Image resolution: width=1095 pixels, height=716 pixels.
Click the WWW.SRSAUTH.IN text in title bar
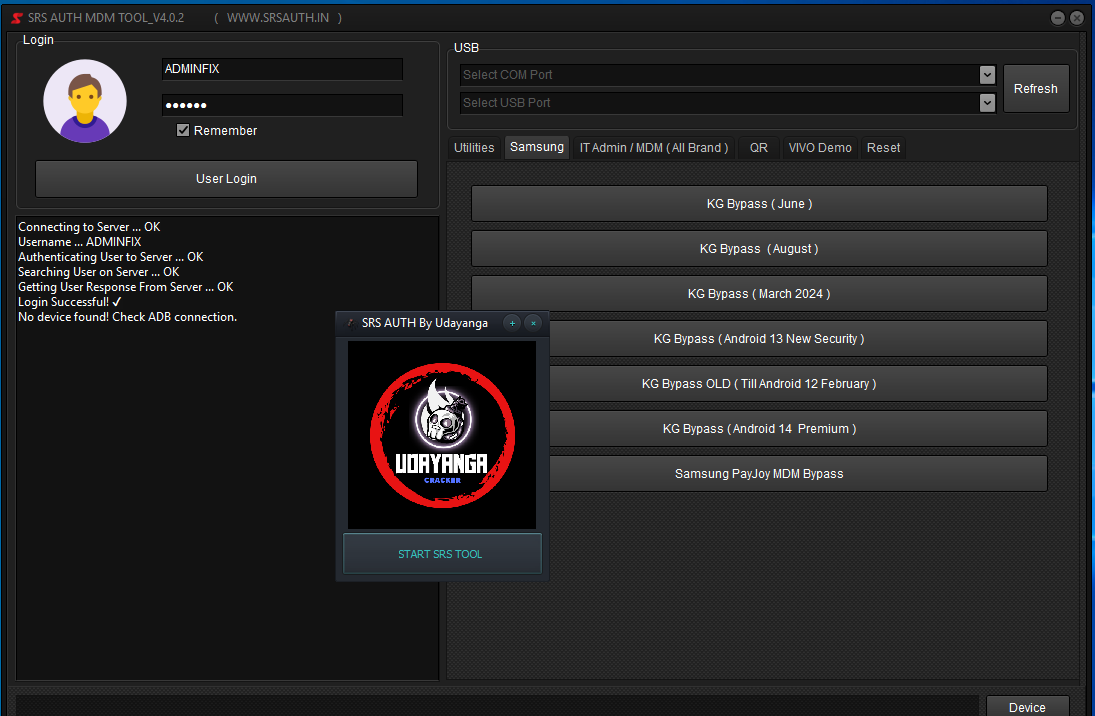click(x=278, y=18)
